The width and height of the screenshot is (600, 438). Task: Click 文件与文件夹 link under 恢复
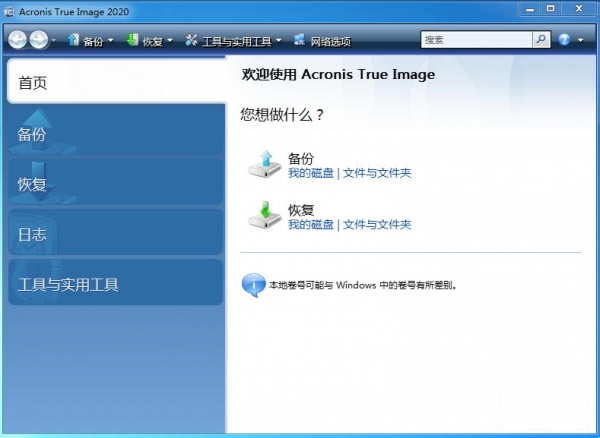tap(377, 225)
